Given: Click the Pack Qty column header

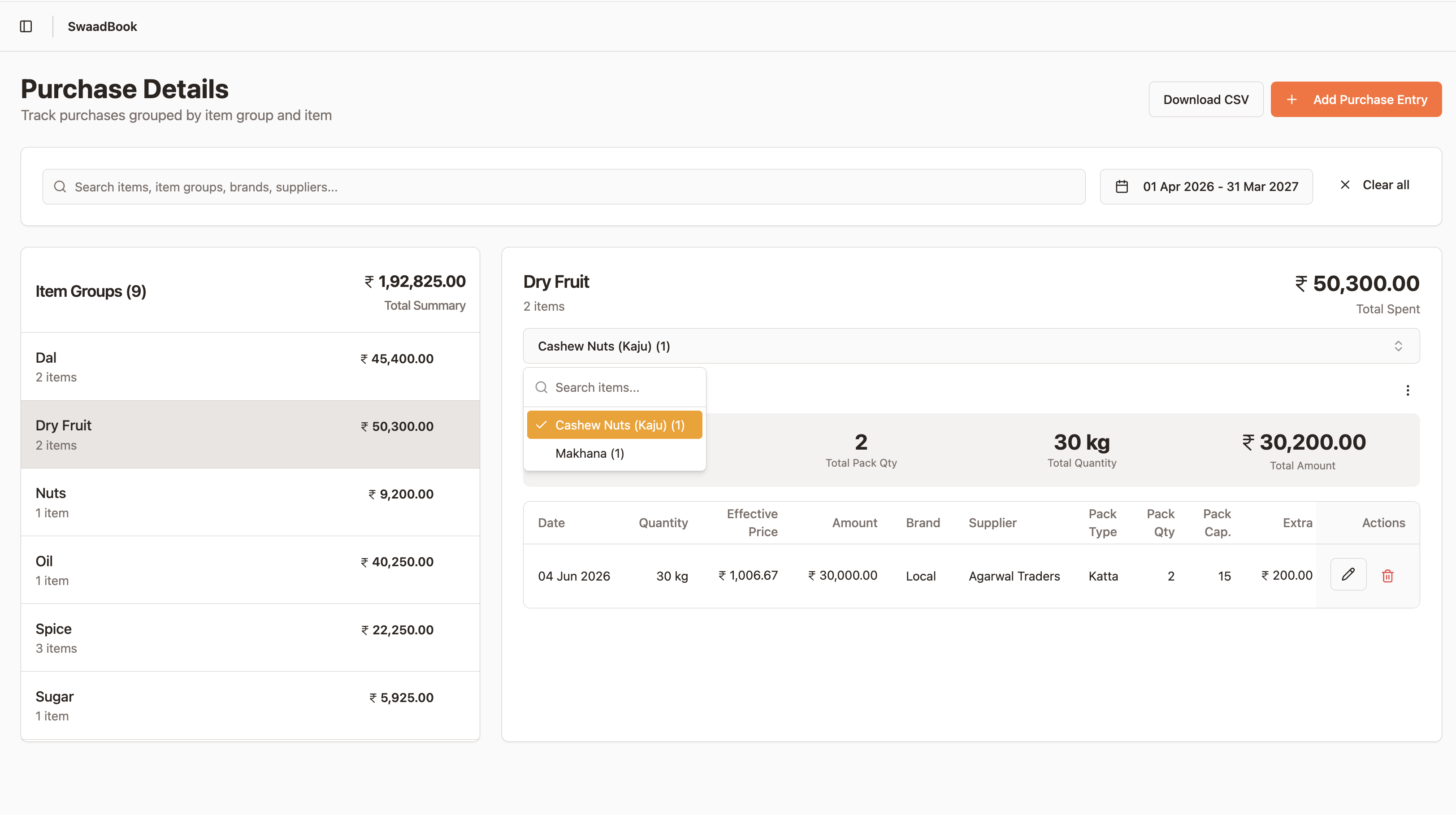Looking at the screenshot, I should [1161, 523].
